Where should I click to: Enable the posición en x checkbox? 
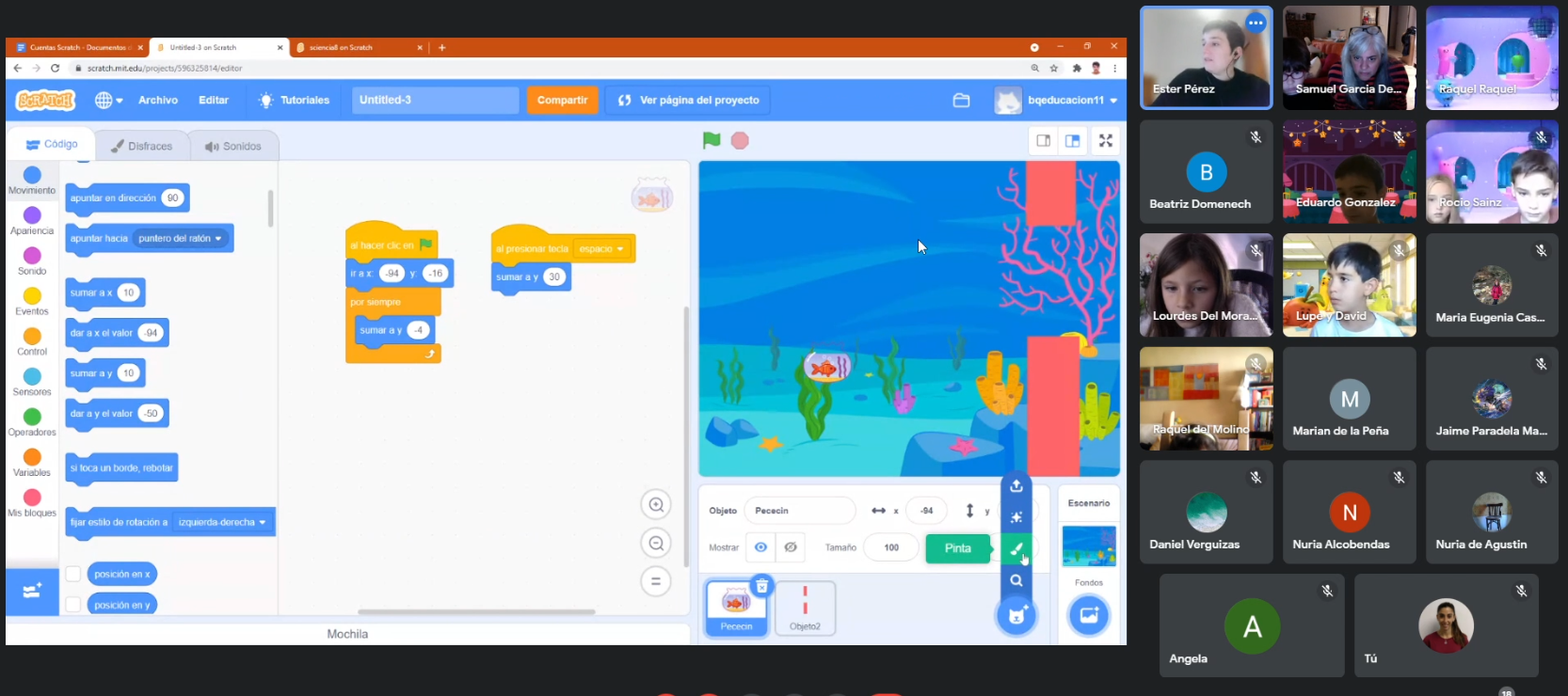73,574
